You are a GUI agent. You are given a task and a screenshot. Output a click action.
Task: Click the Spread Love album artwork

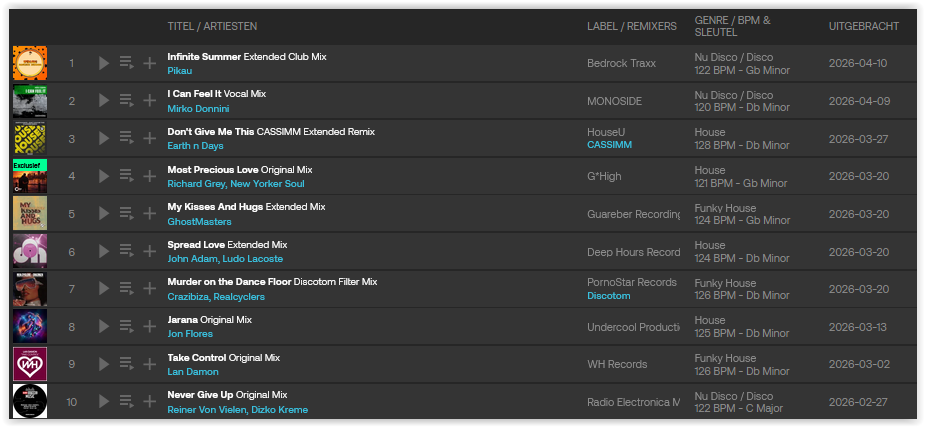click(x=29, y=251)
